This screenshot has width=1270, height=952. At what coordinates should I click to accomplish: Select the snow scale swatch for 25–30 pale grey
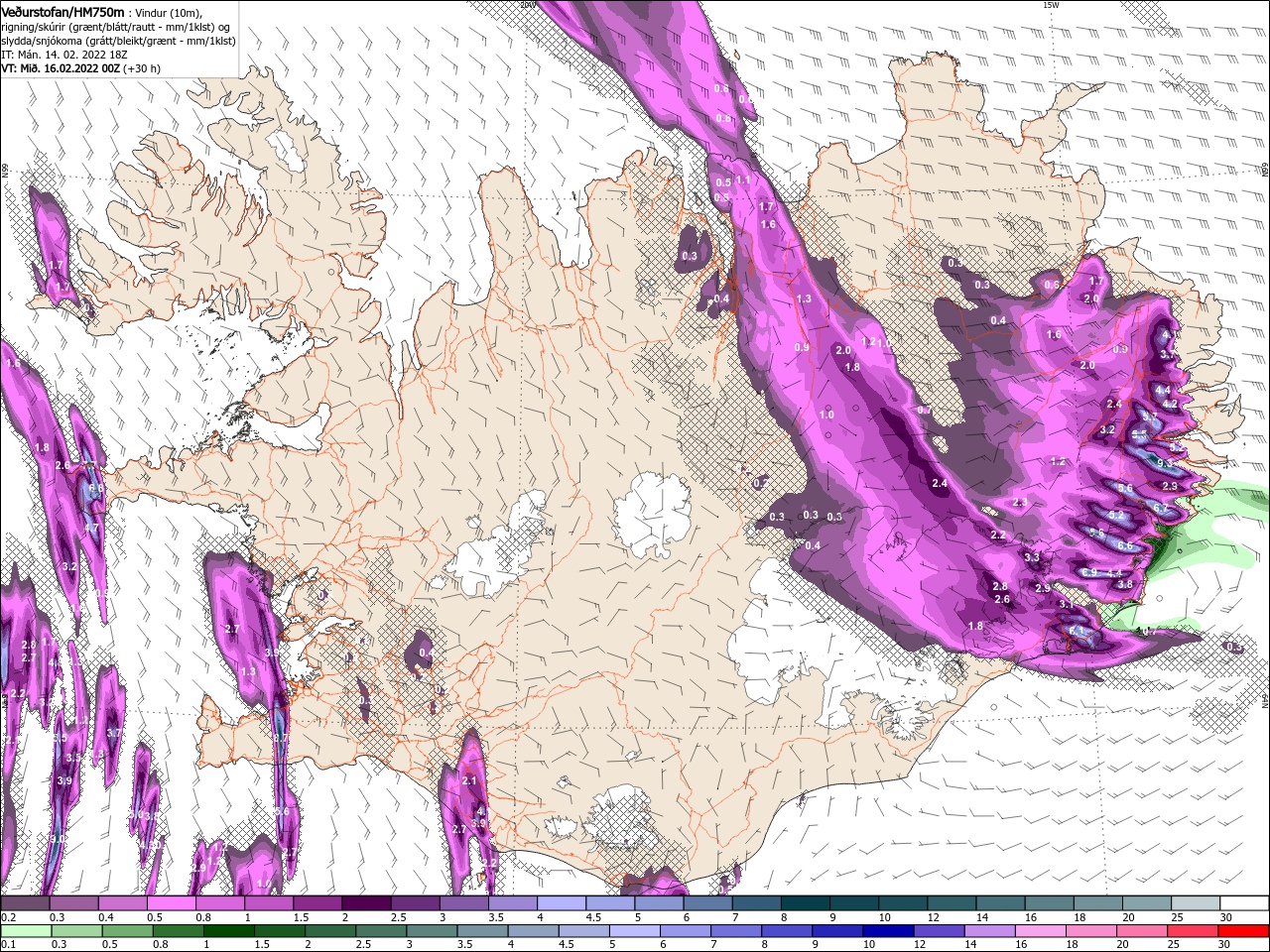coord(1197,903)
